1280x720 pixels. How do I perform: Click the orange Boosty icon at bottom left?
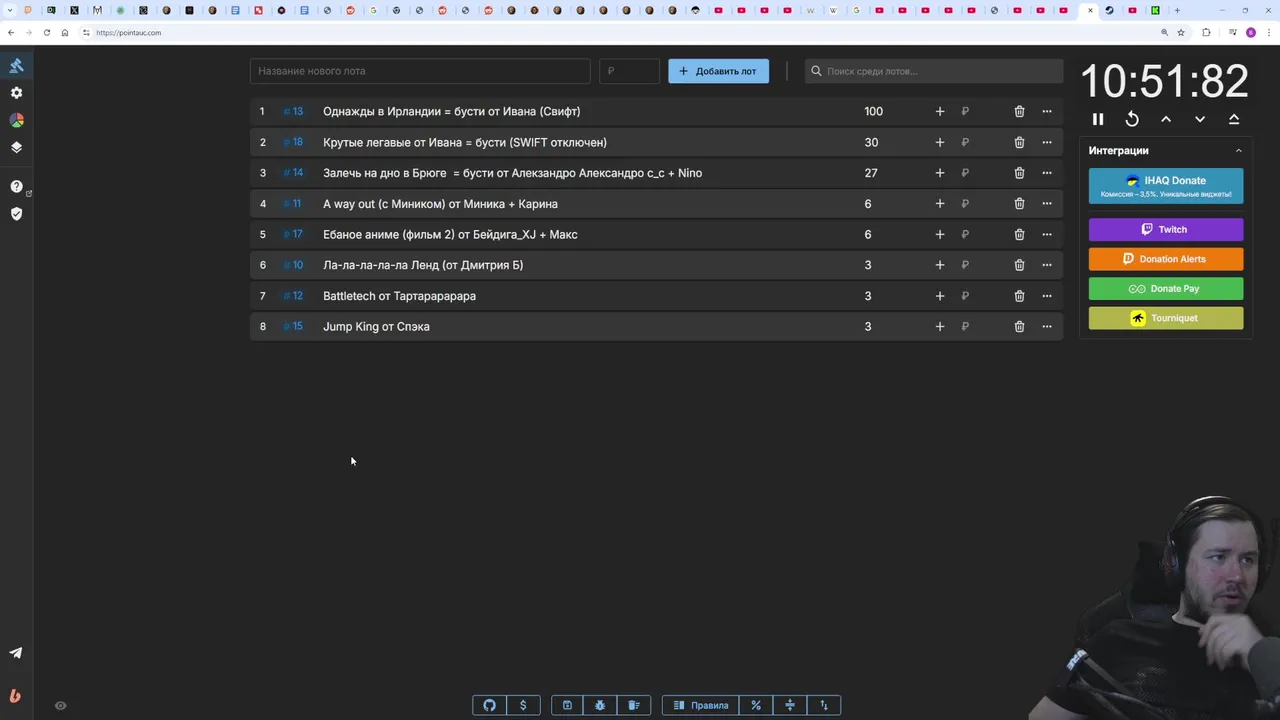point(15,696)
